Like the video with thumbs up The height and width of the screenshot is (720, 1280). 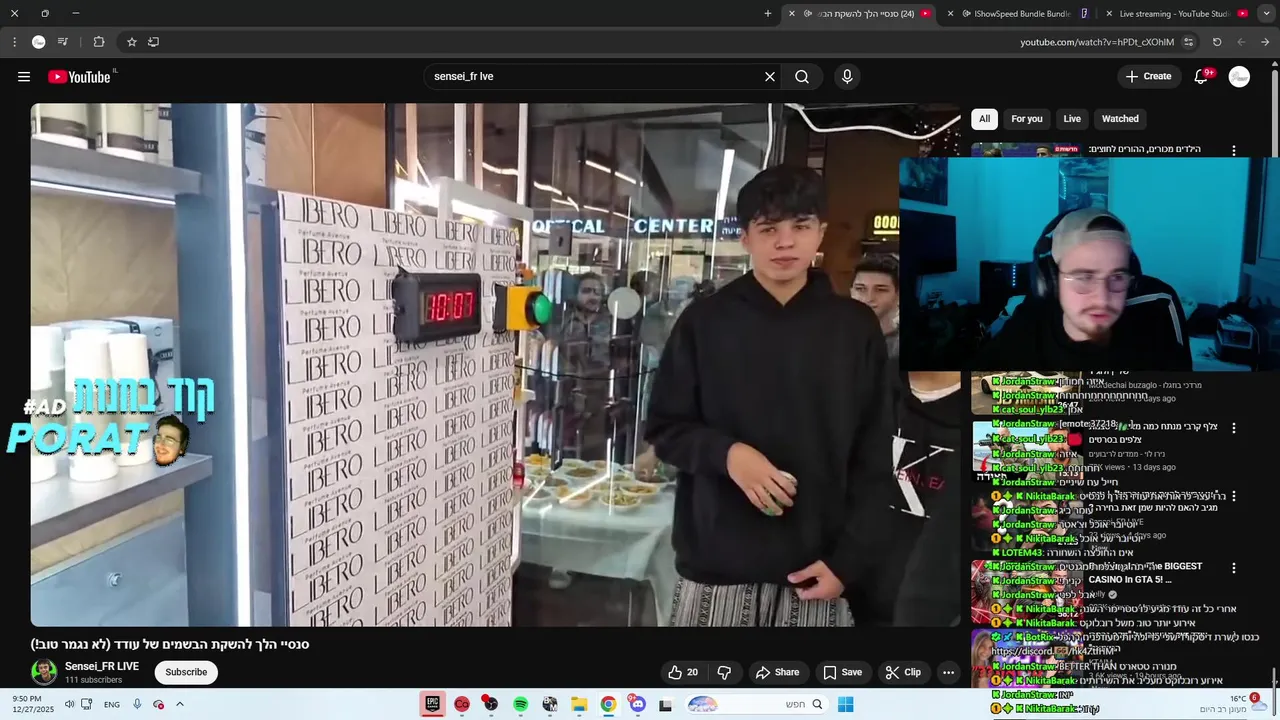click(x=684, y=672)
